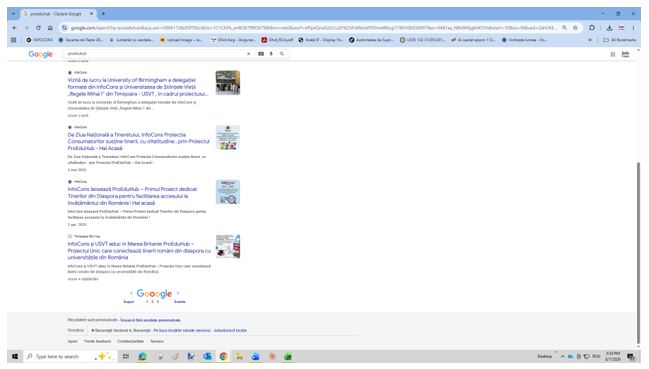649x369 pixels.
Task: Open the downloads icon in Chrome toolbar
Action: tap(609, 28)
